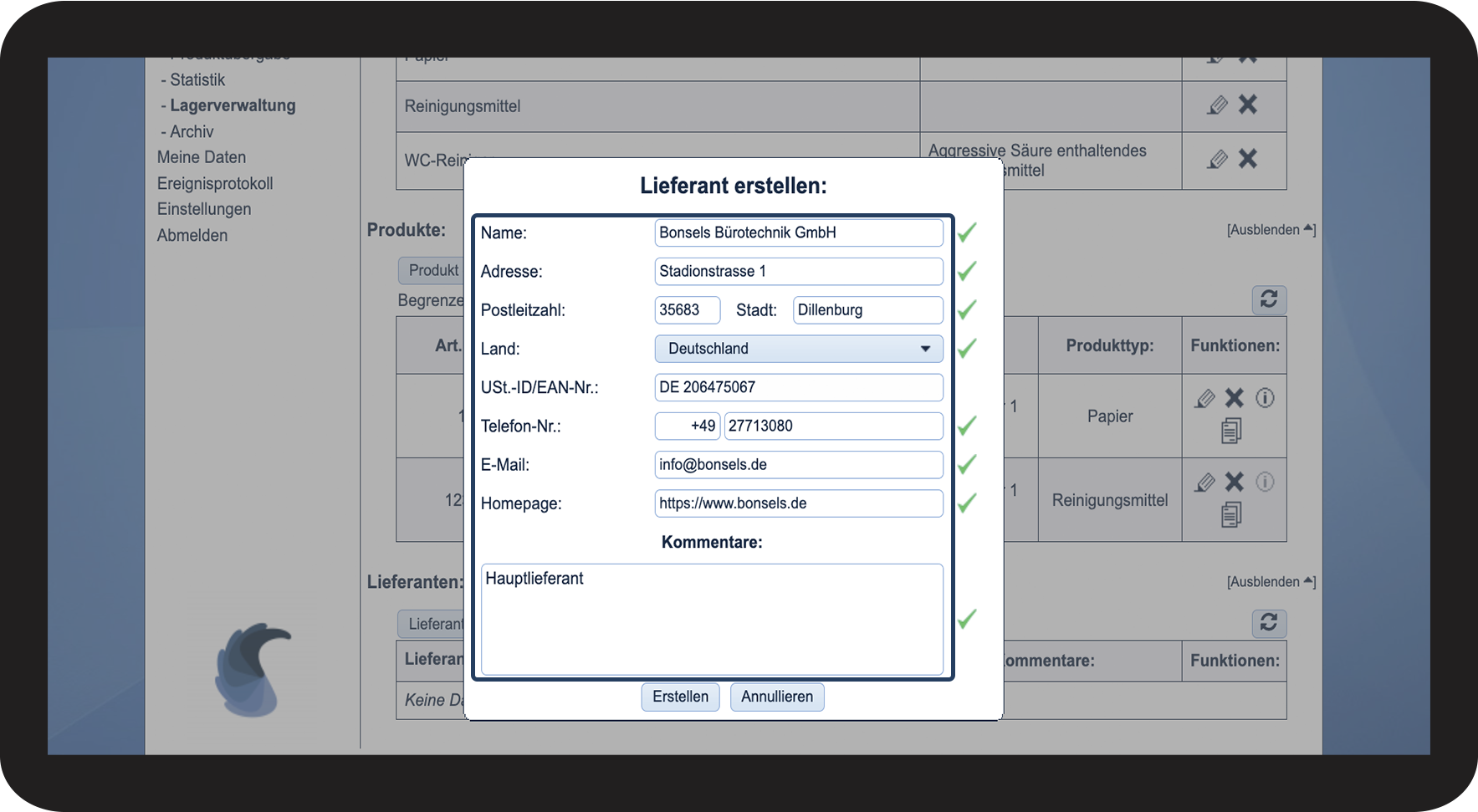This screenshot has width=1478, height=812.
Task: Delete the Reinigungsmittel product type row
Action: (1248, 105)
